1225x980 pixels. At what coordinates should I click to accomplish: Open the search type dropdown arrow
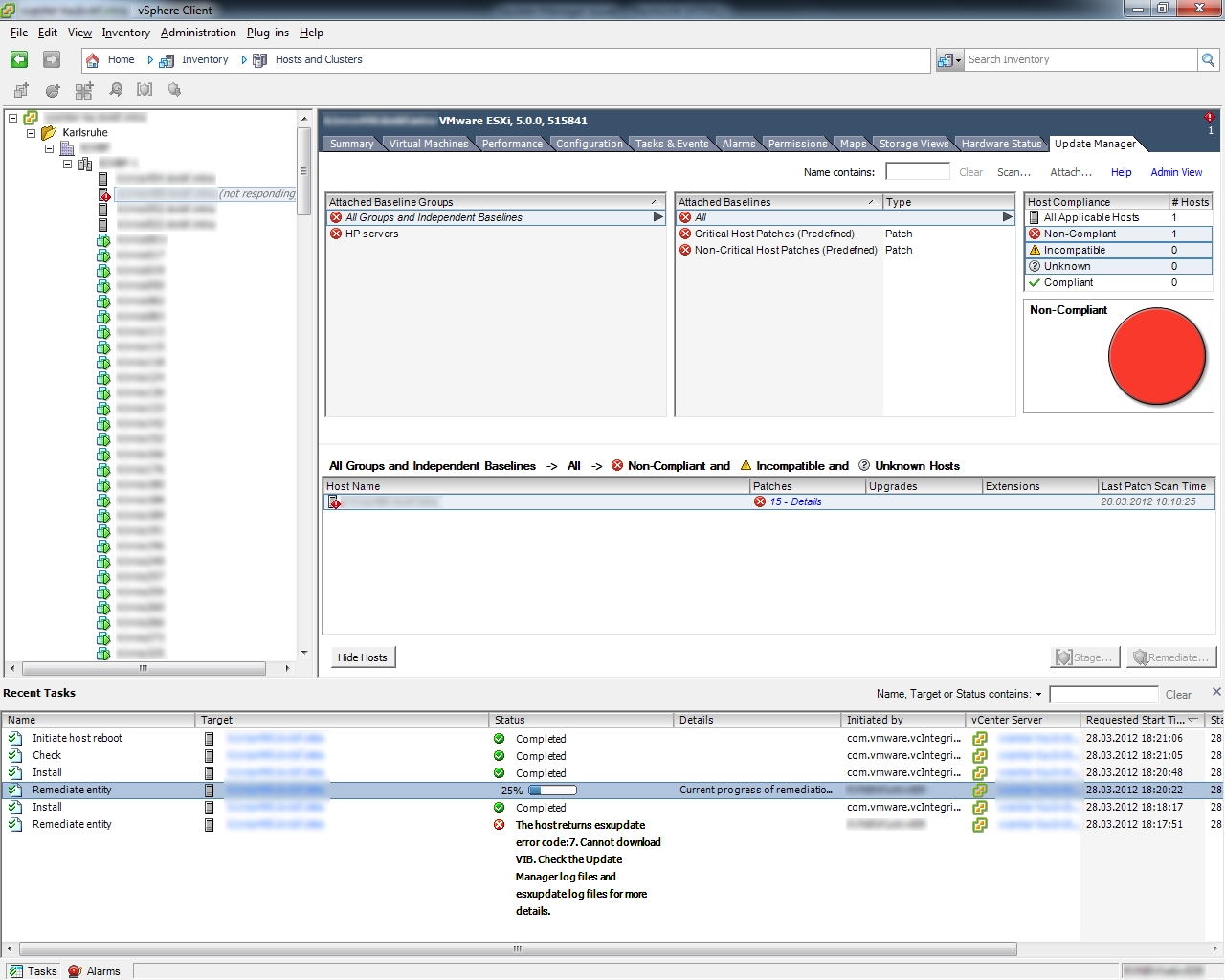[x=956, y=60]
